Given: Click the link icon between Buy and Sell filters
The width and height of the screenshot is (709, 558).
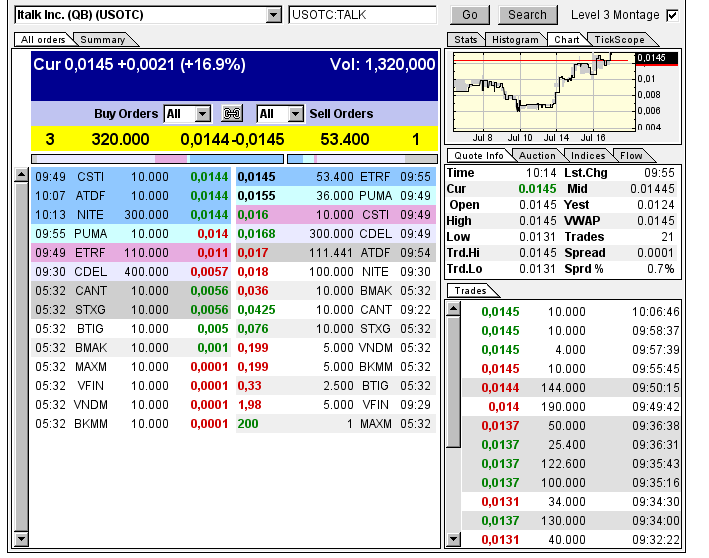Looking at the screenshot, I should click(x=232, y=113).
